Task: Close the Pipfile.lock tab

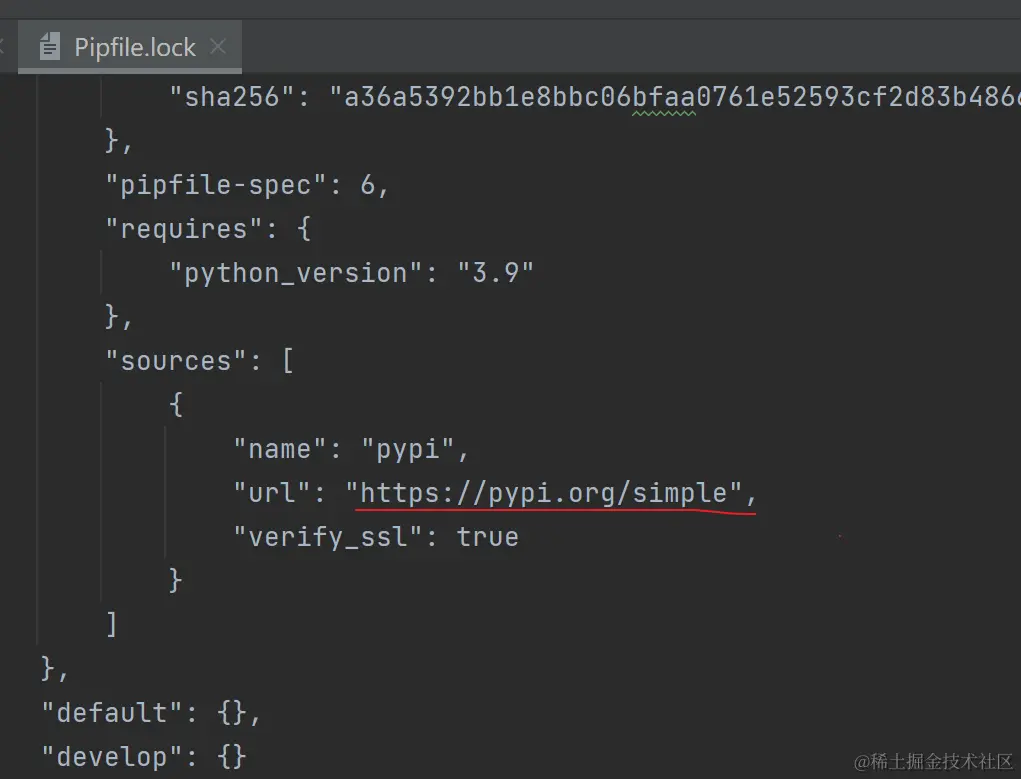Action: click(x=218, y=47)
